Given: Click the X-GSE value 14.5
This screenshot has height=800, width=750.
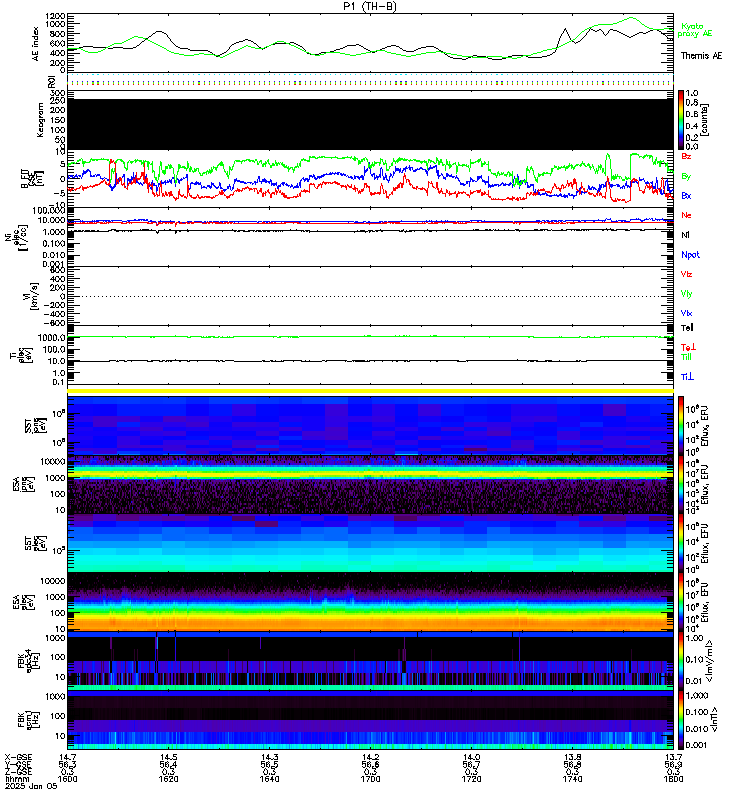Looking at the screenshot, I should pyautogui.click(x=168, y=757).
